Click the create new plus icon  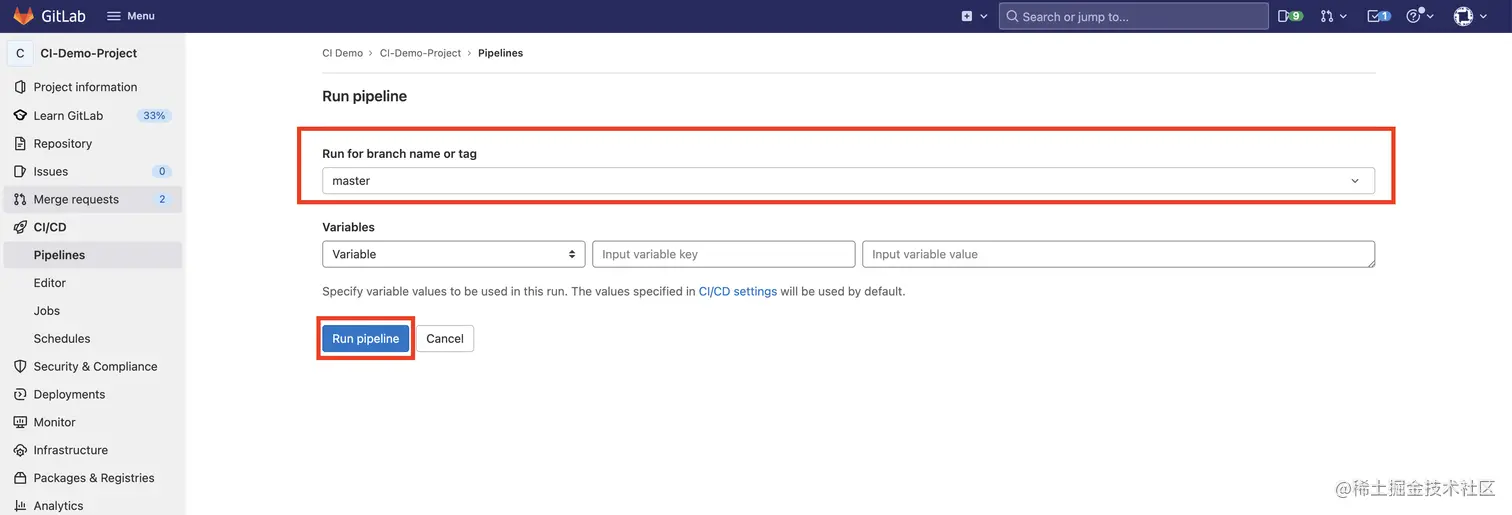coord(967,16)
